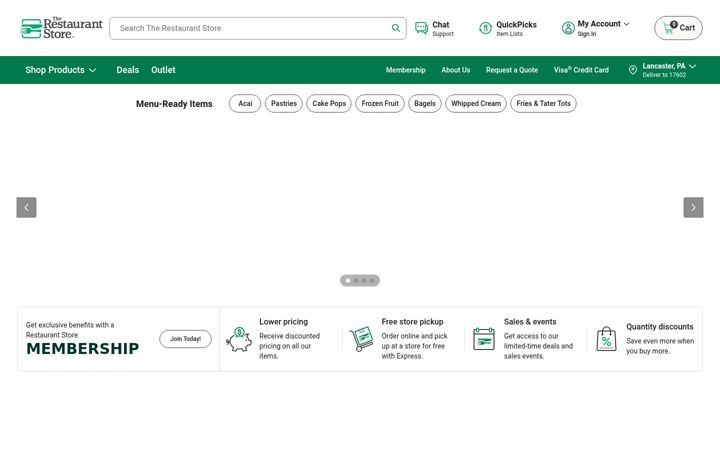Screen dimensions: 720x450
Task: Click the Join Today! button
Action: coord(186,339)
